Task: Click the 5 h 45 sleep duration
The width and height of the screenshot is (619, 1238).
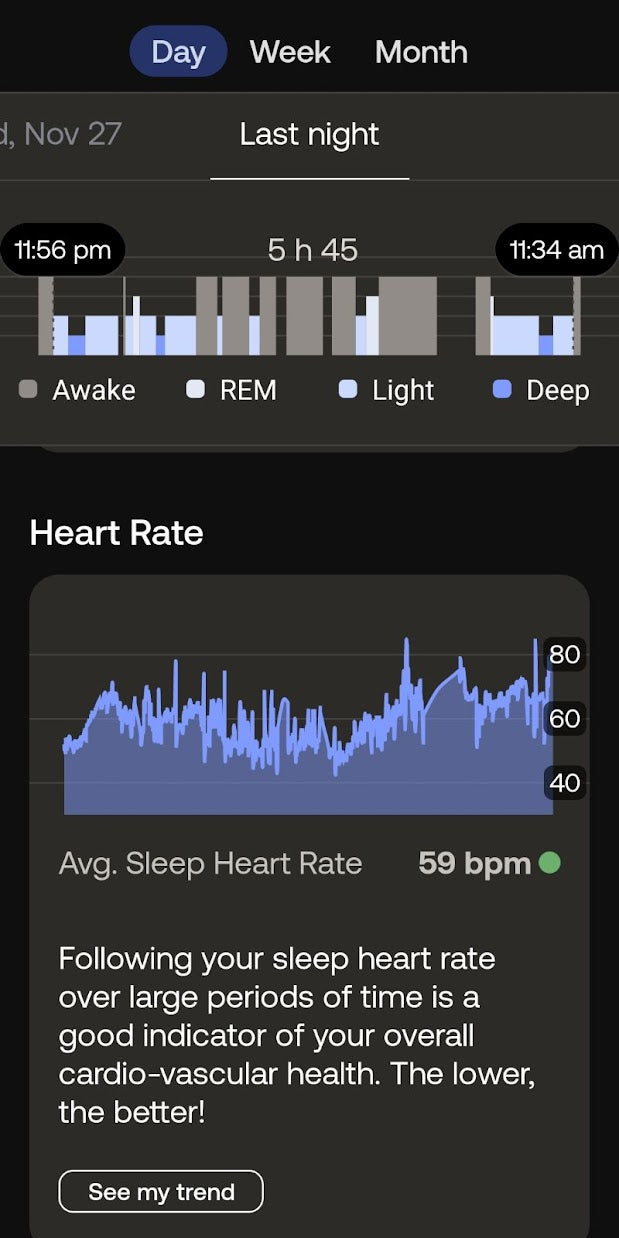Action: [x=312, y=250]
